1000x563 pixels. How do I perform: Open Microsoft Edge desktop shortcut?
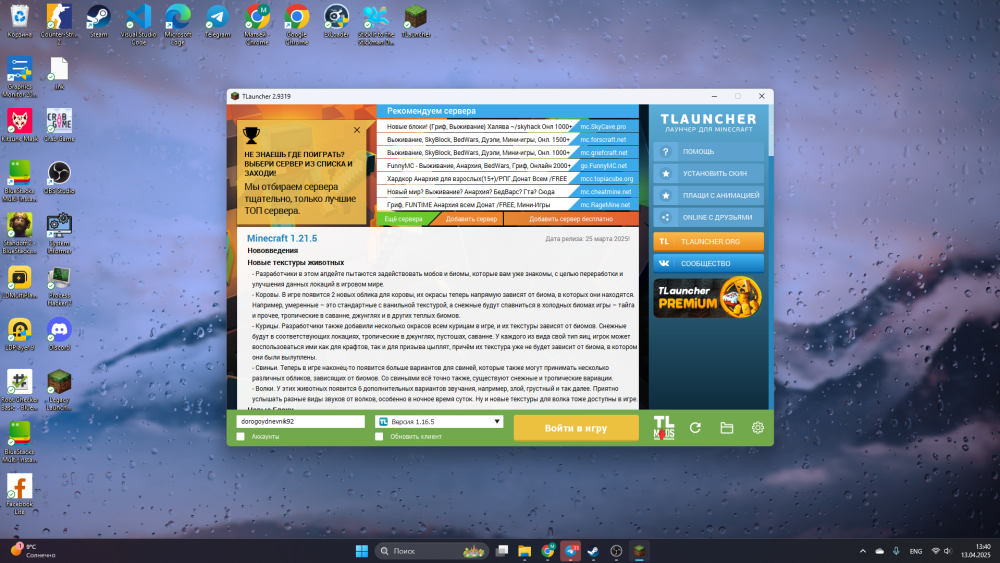[x=178, y=24]
